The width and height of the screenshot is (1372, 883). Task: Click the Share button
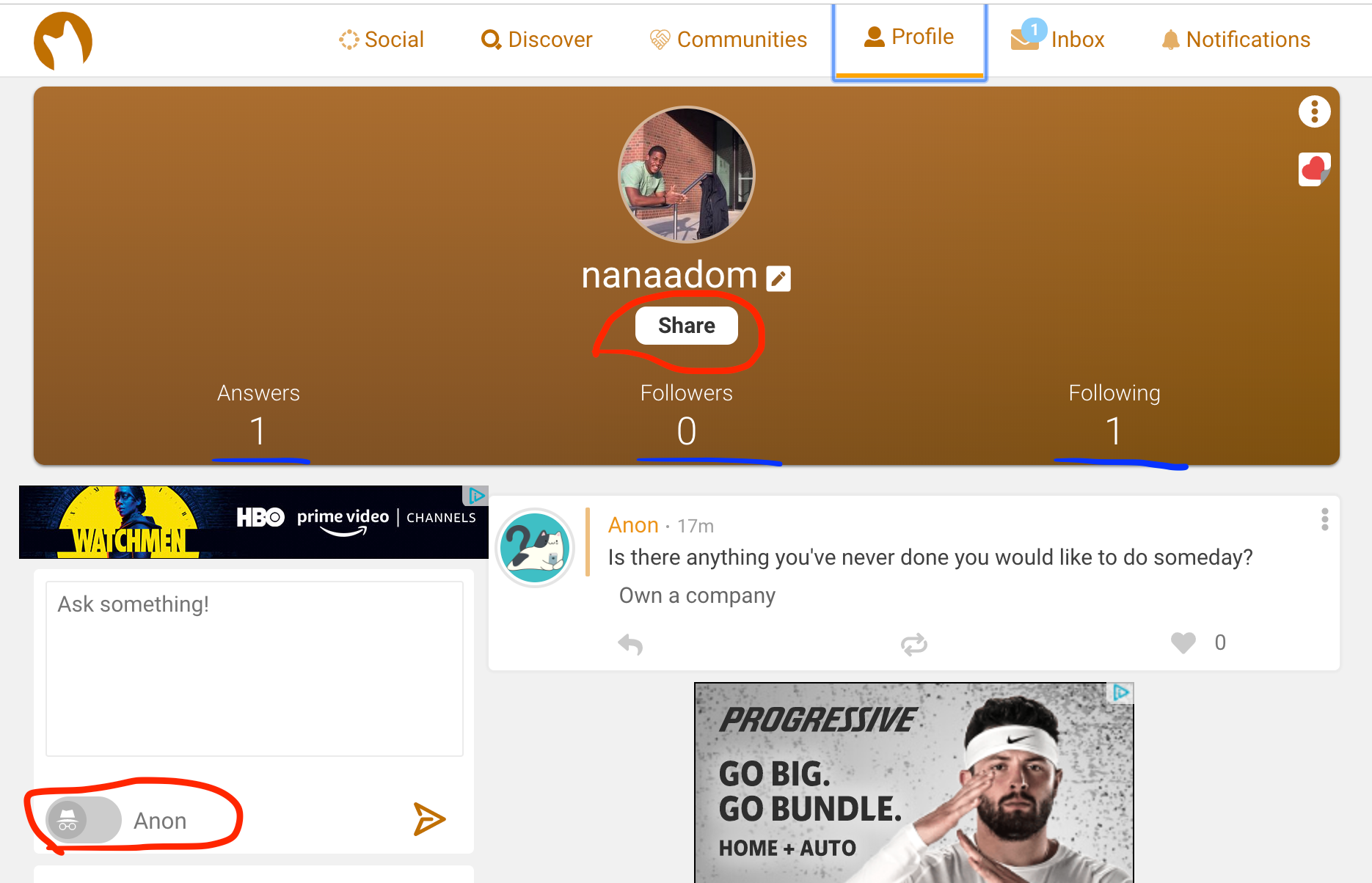687,326
